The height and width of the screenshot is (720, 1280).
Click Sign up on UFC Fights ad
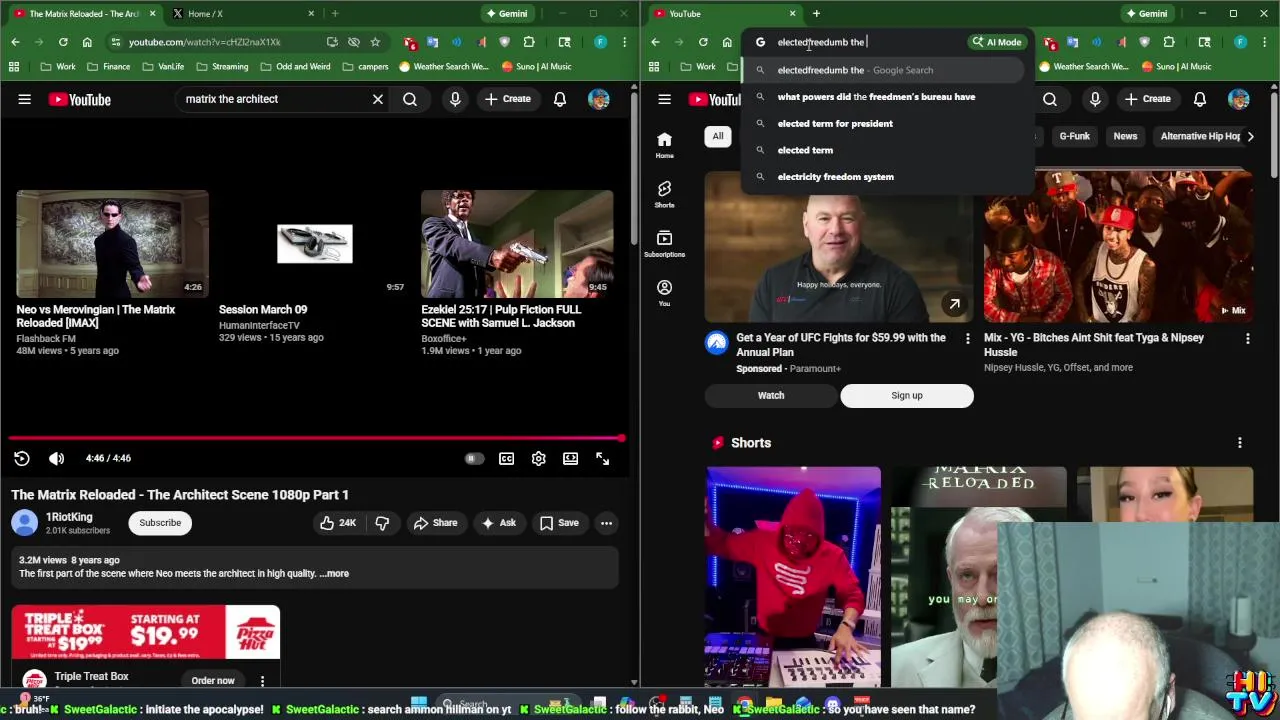click(907, 395)
